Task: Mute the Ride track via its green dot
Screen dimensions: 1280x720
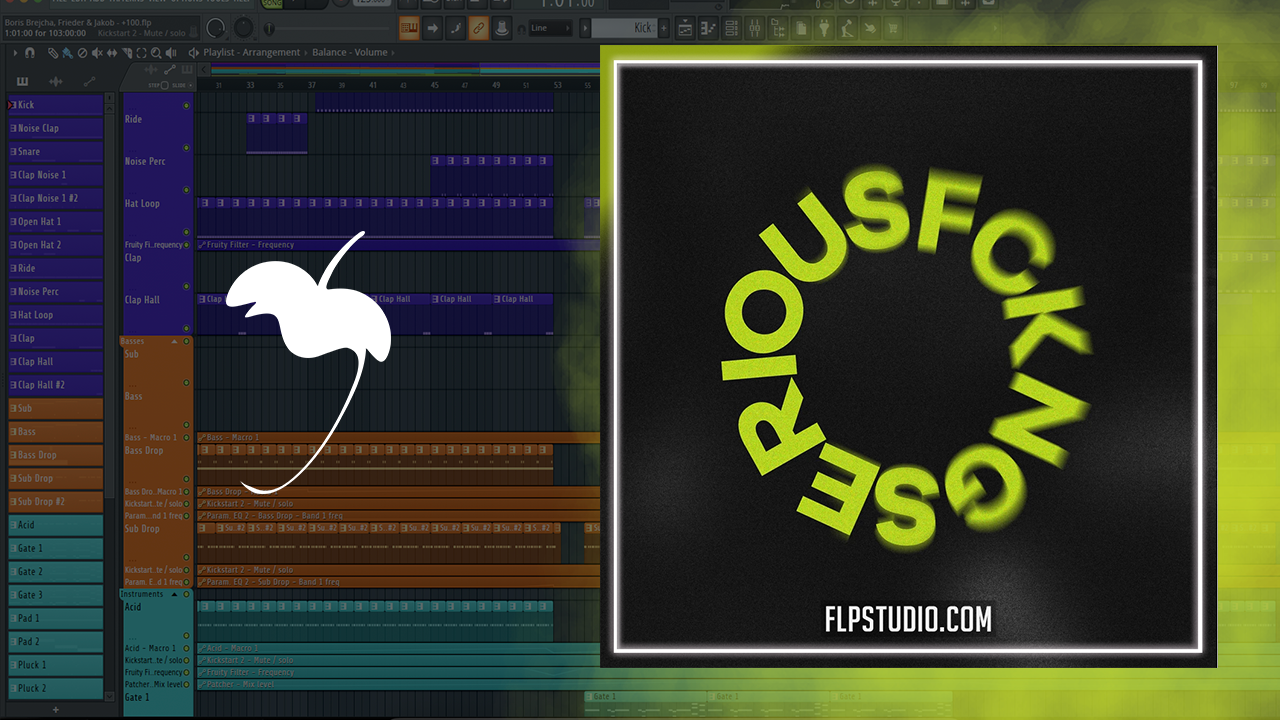Action: 186,106
